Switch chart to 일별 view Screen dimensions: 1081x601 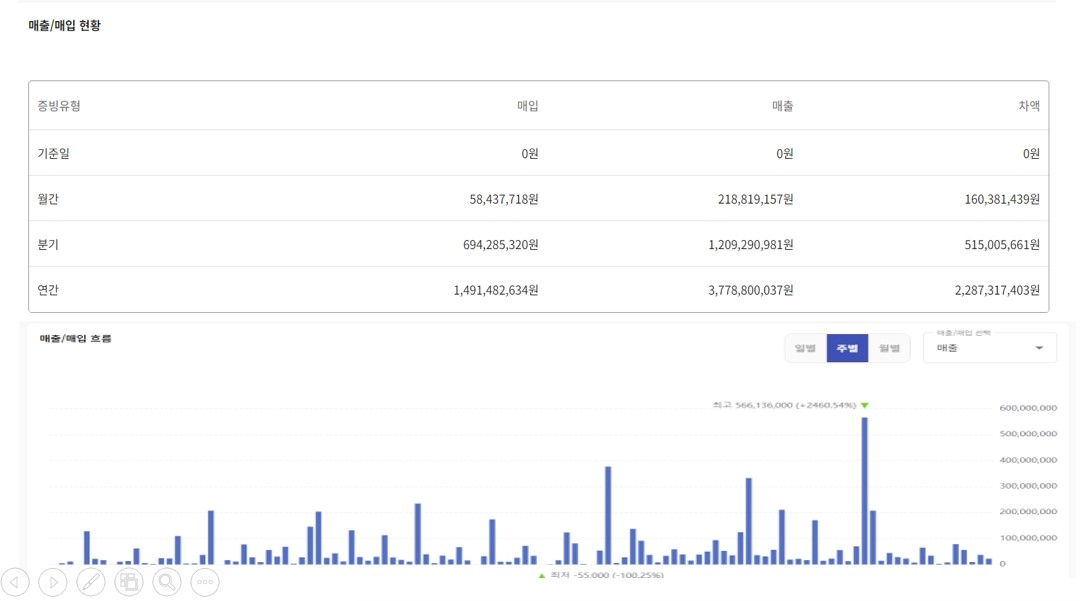pos(805,348)
